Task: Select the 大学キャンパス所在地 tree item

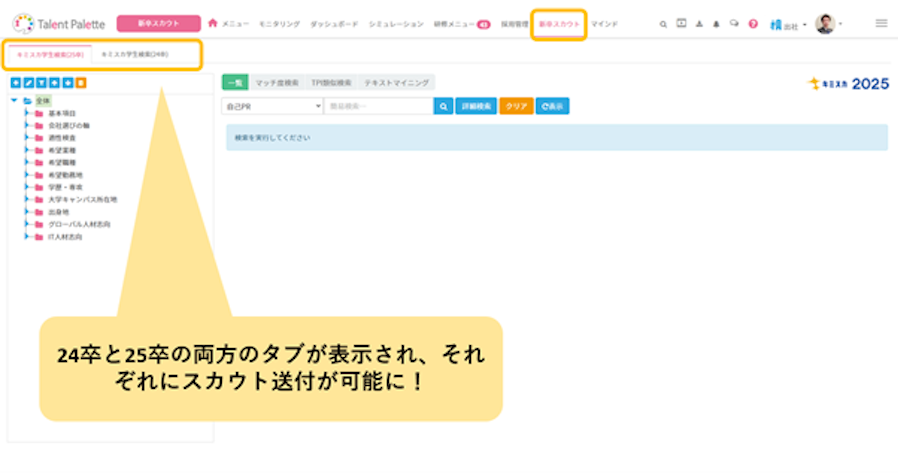Action: (82, 200)
